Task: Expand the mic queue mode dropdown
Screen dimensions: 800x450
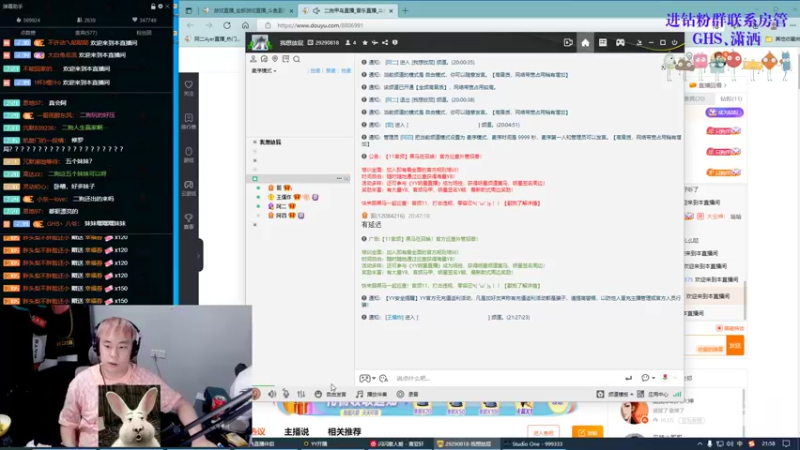Action: pyautogui.click(x=264, y=71)
